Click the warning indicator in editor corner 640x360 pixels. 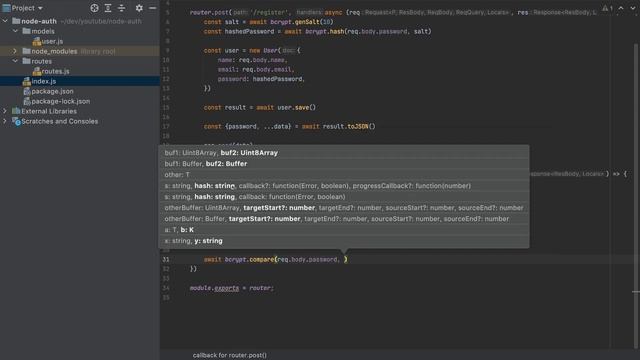coord(607,8)
